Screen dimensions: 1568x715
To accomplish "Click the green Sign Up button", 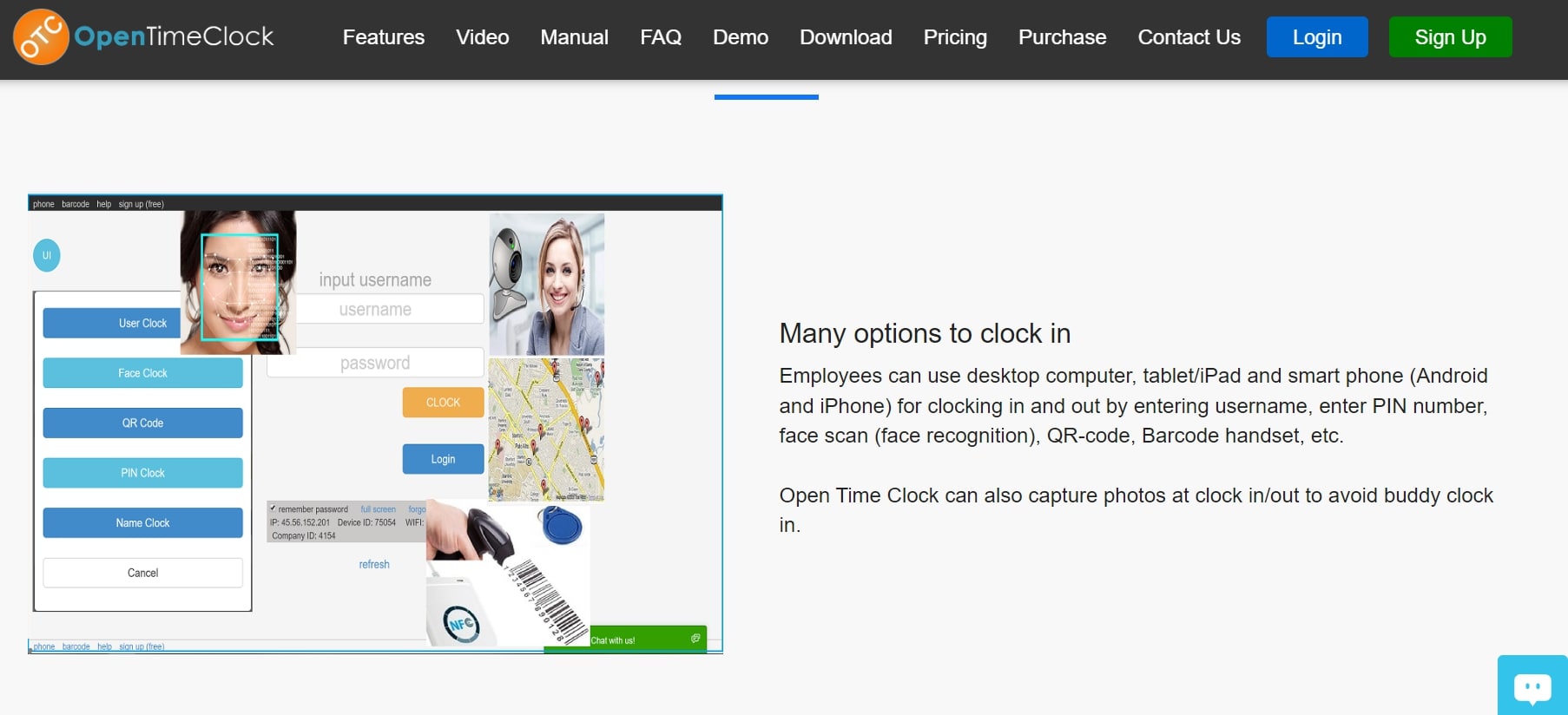I will [1450, 37].
